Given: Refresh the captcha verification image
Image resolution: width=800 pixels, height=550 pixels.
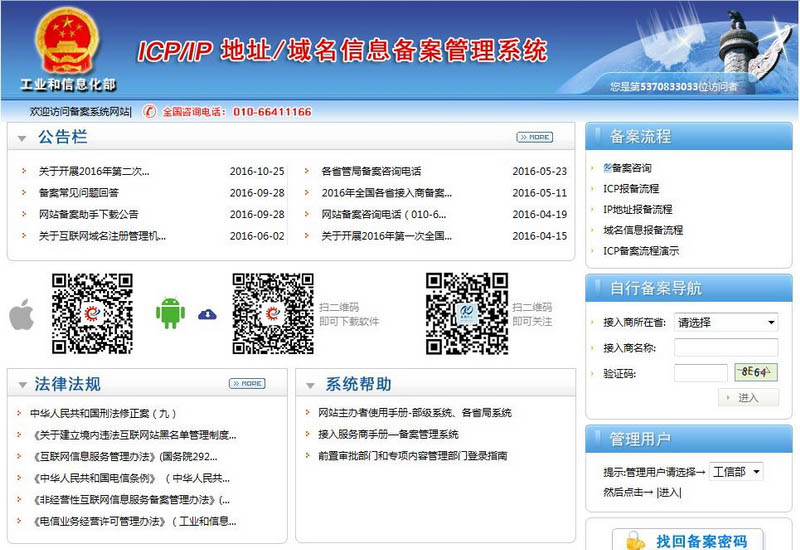Looking at the screenshot, I should pyautogui.click(x=755, y=373).
